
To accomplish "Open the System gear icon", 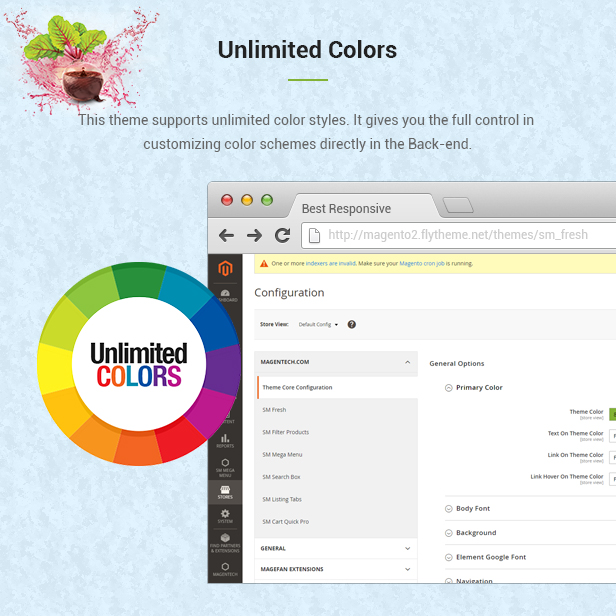I will 224,517.
